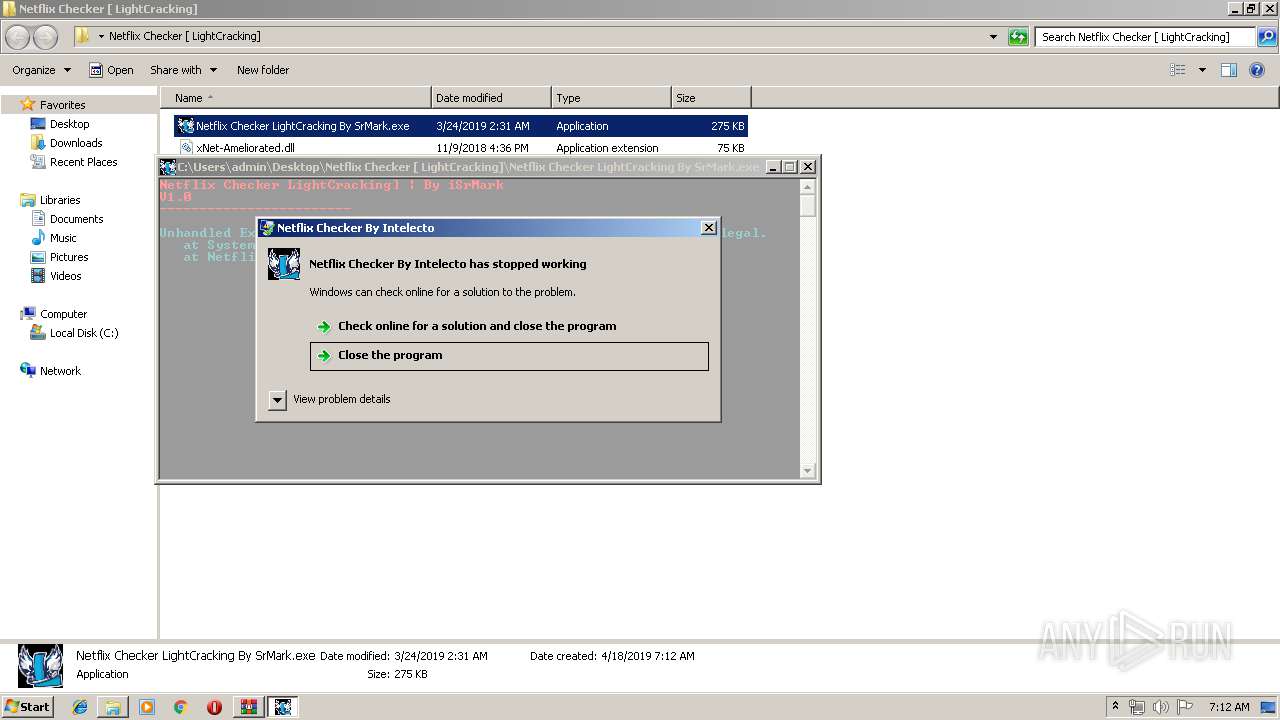Open Windows Media Player taskbar icon
Screen dimensions: 1280x720
[147, 707]
